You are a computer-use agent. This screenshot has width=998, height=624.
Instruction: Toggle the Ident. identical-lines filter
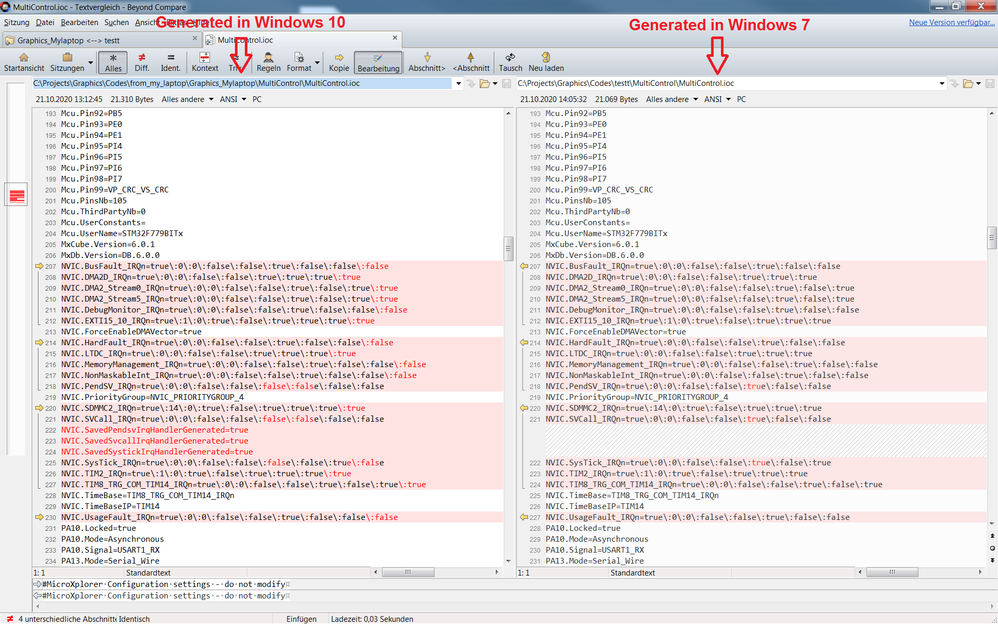(171, 62)
